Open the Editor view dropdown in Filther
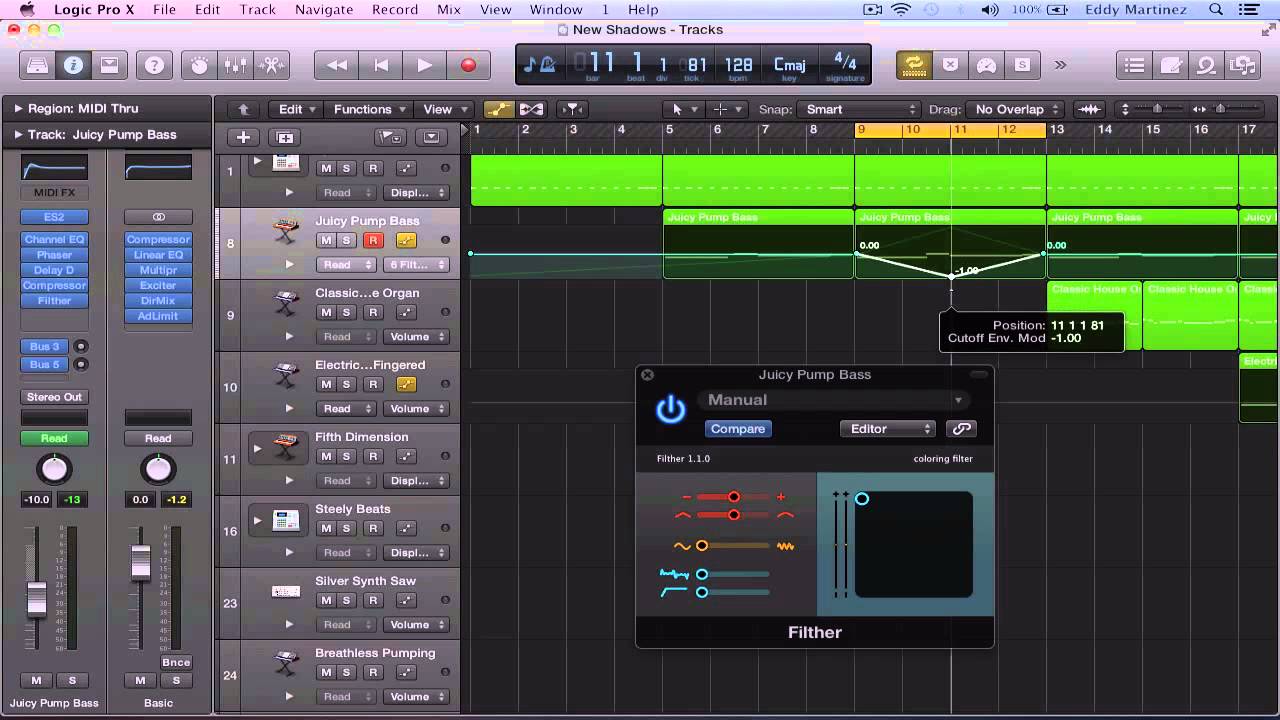This screenshot has width=1280, height=720. click(887, 429)
